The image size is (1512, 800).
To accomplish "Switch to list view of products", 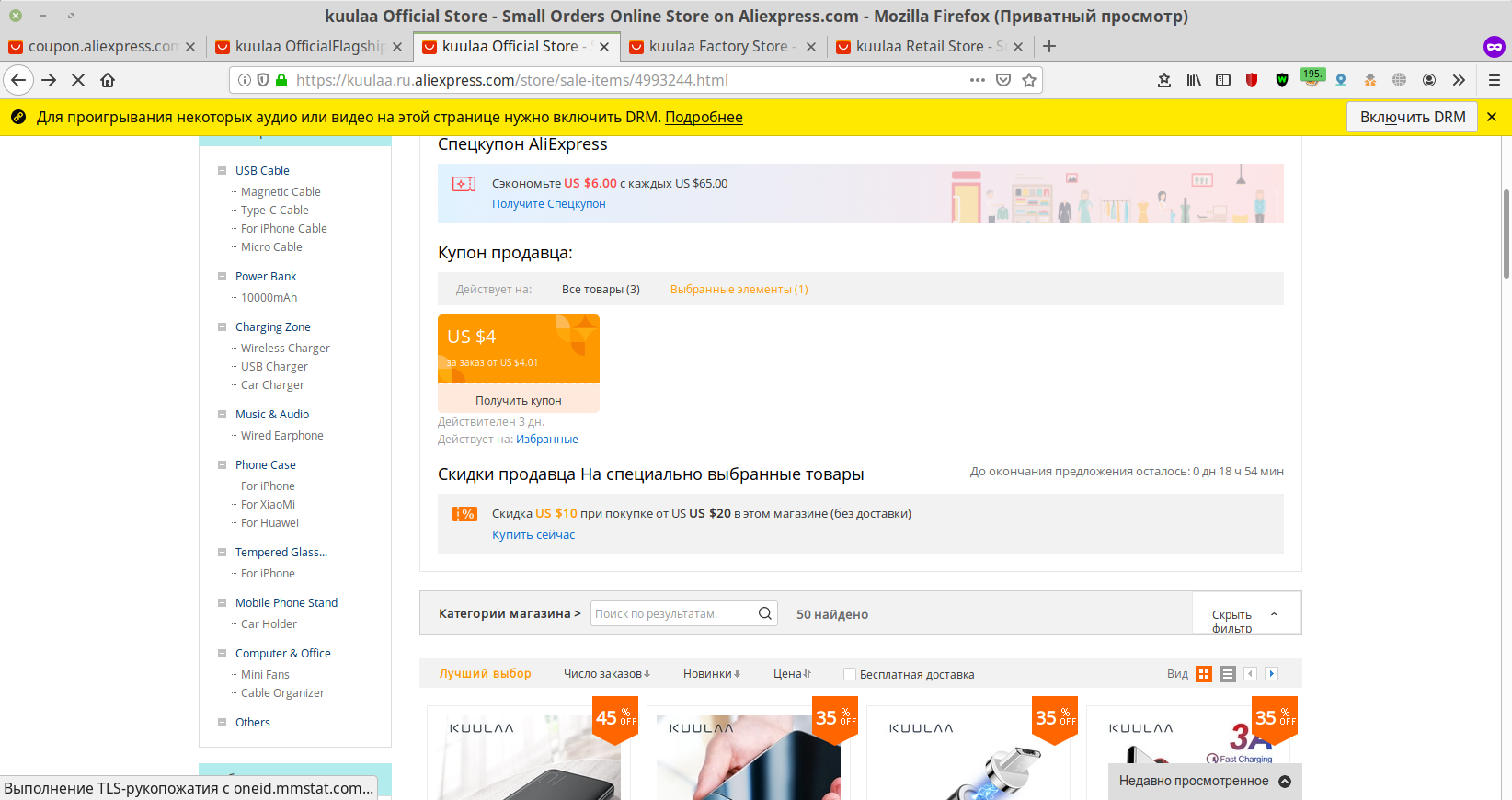I will 1228,674.
